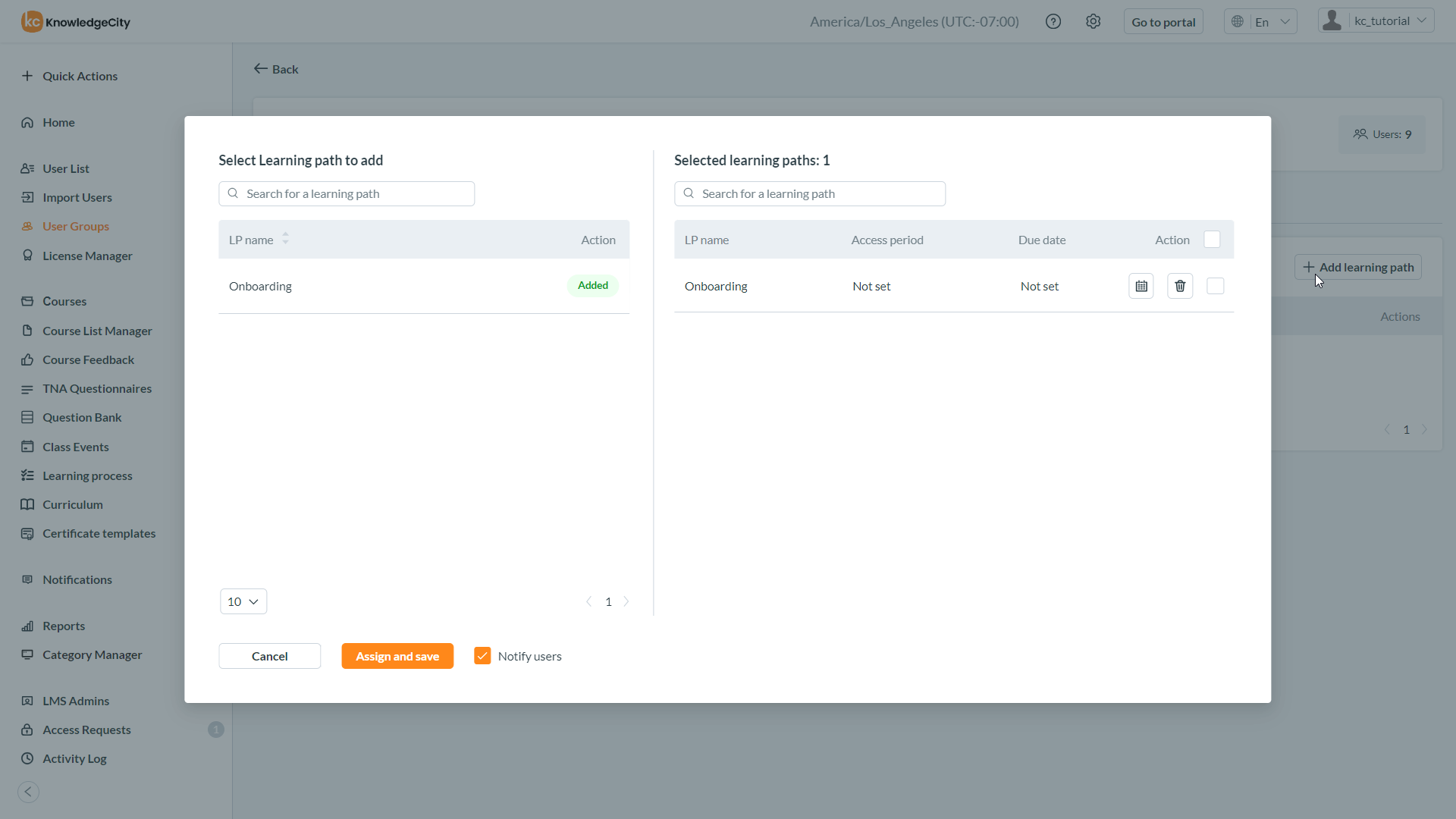Toggle the select-all checkbox in Action header
The image size is (1456, 819).
pos(1212,240)
